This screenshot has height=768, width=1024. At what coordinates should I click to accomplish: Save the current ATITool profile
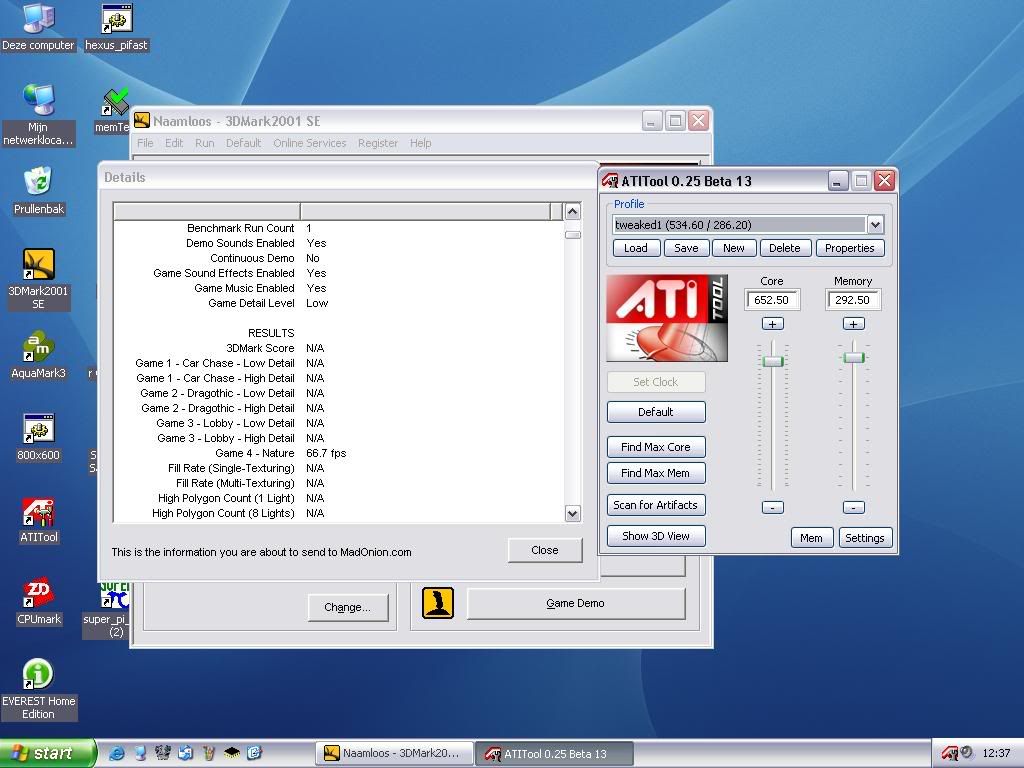pos(686,248)
